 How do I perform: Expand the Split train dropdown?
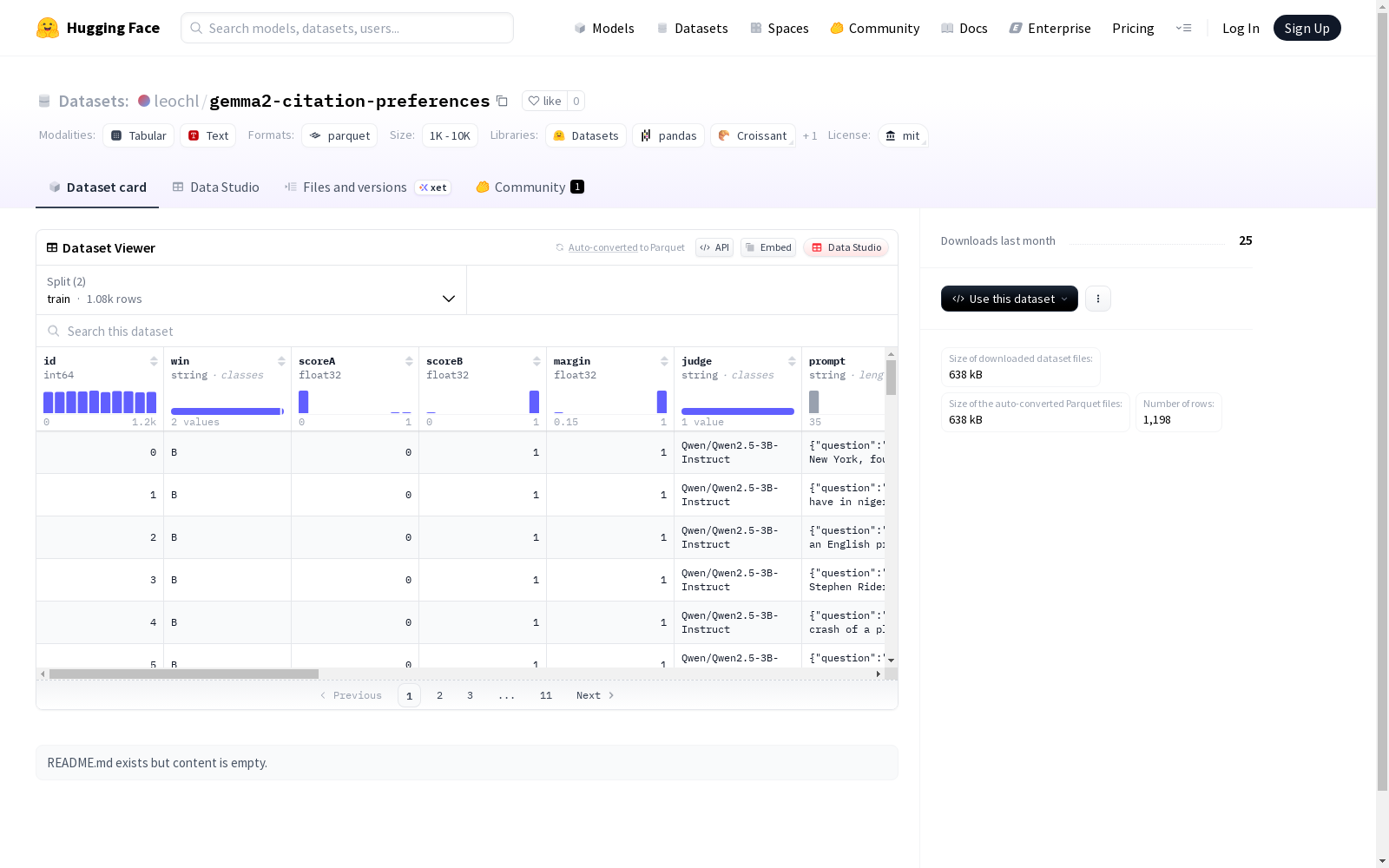click(x=252, y=290)
